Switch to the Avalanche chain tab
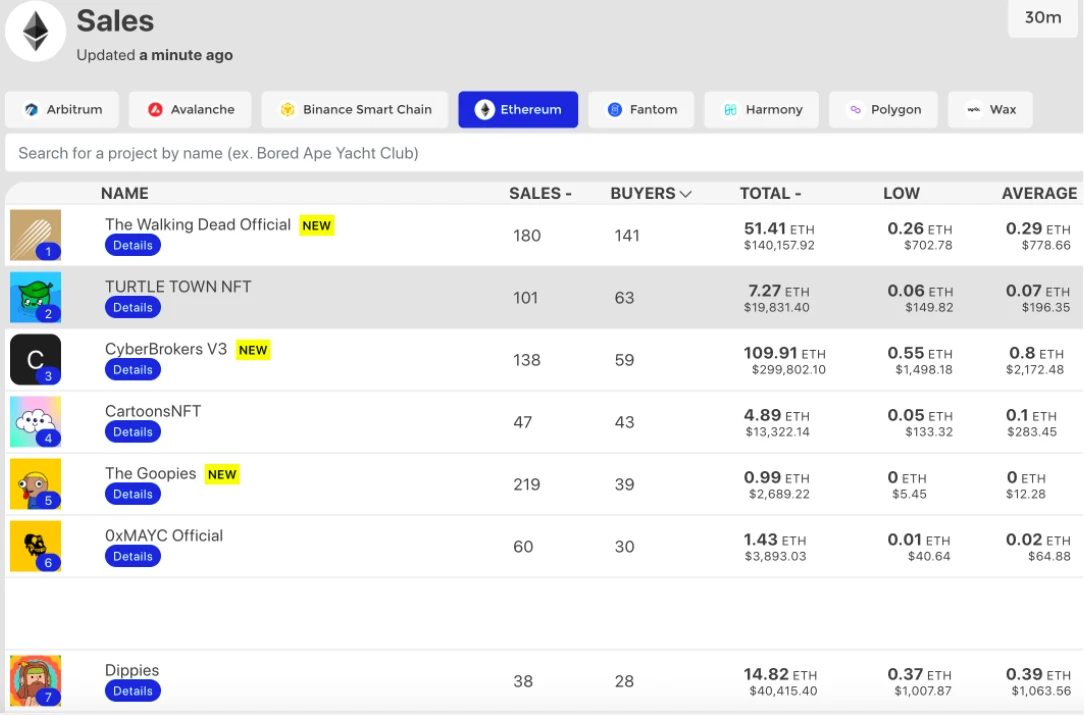The height and width of the screenshot is (715, 1084). pos(190,109)
